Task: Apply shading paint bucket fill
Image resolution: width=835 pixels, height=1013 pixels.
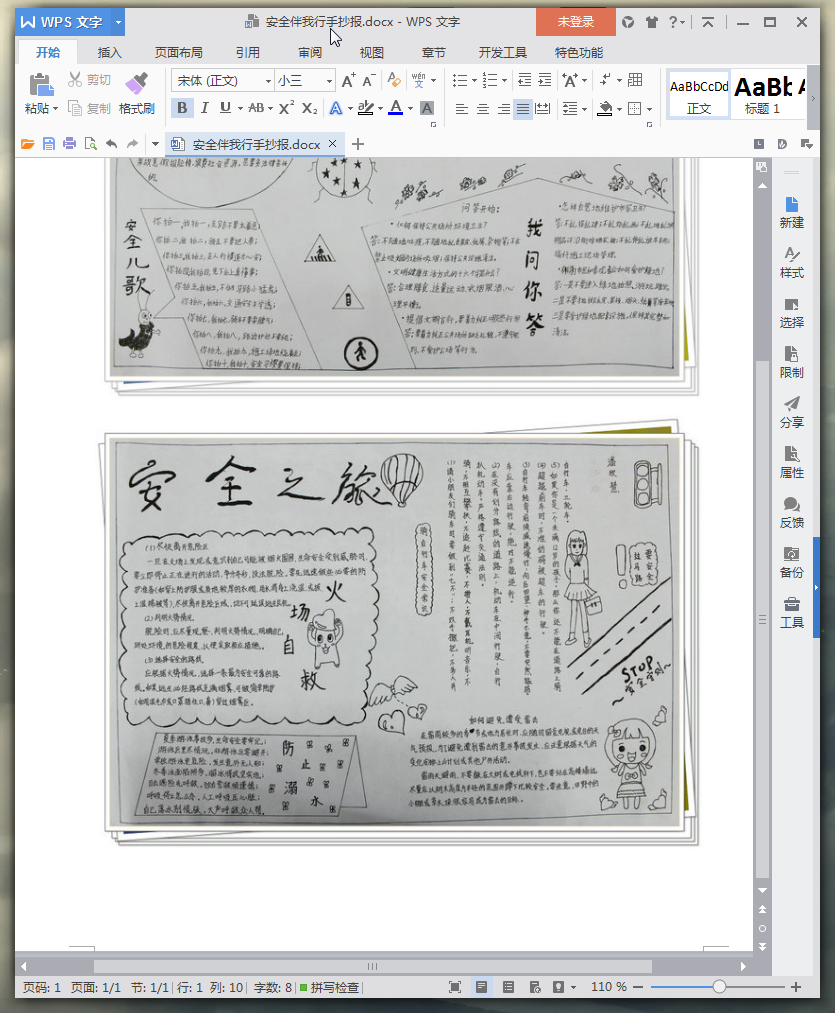Action: click(604, 108)
